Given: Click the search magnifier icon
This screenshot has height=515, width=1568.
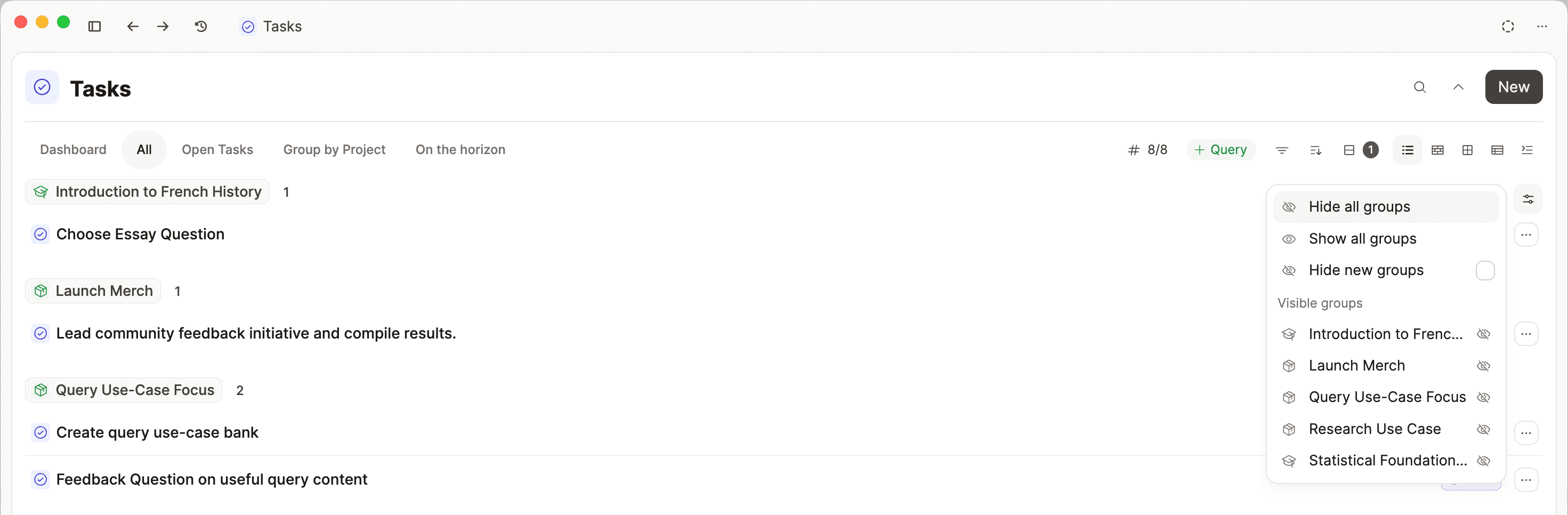Looking at the screenshot, I should [1419, 87].
